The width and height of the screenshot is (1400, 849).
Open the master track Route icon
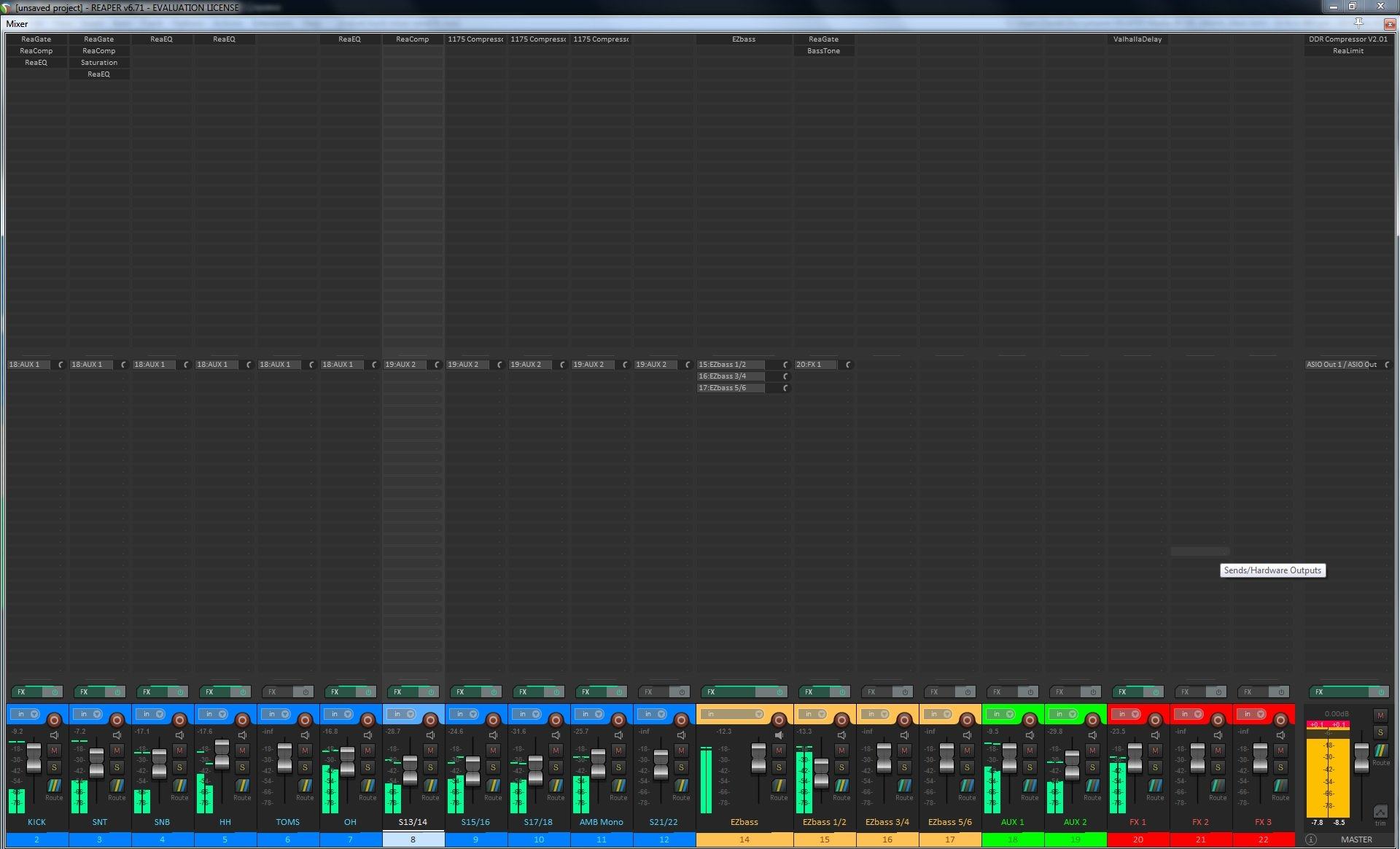pyautogui.click(x=1380, y=751)
